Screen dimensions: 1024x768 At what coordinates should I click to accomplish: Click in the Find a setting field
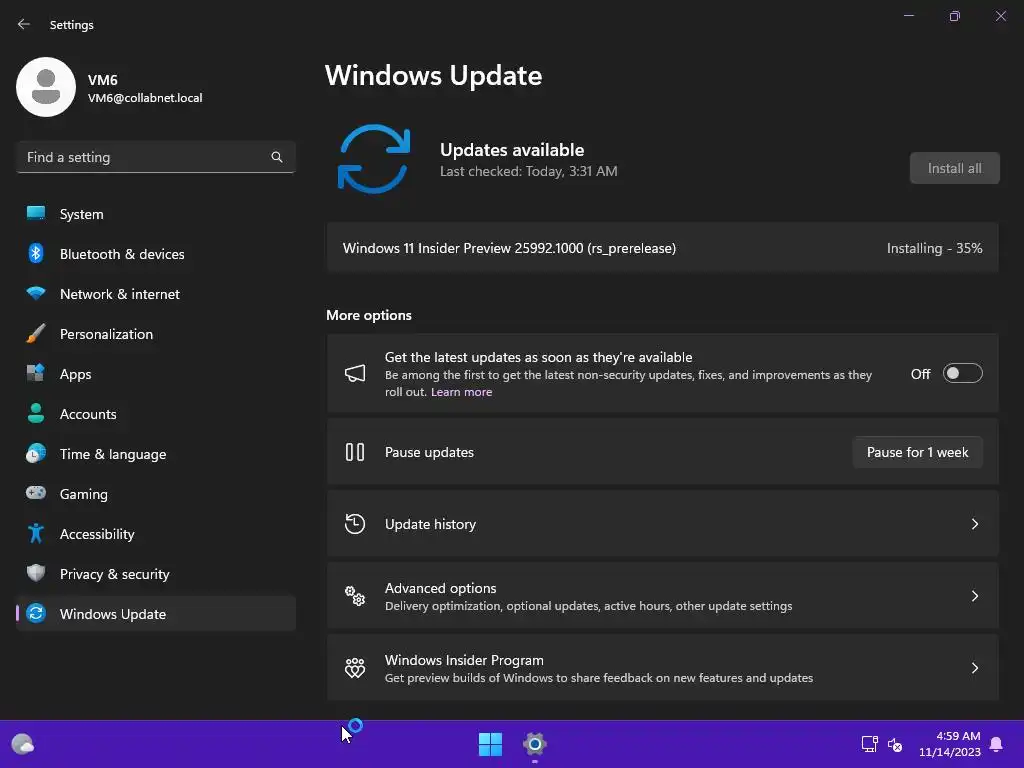[155, 157]
